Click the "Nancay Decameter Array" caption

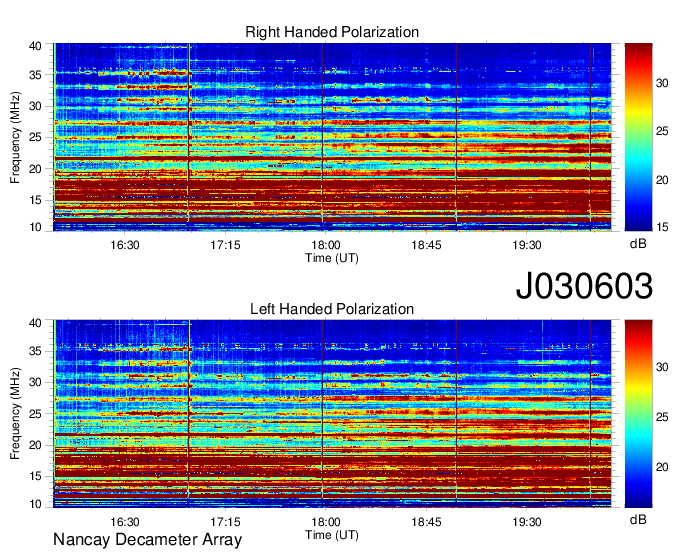147,540
